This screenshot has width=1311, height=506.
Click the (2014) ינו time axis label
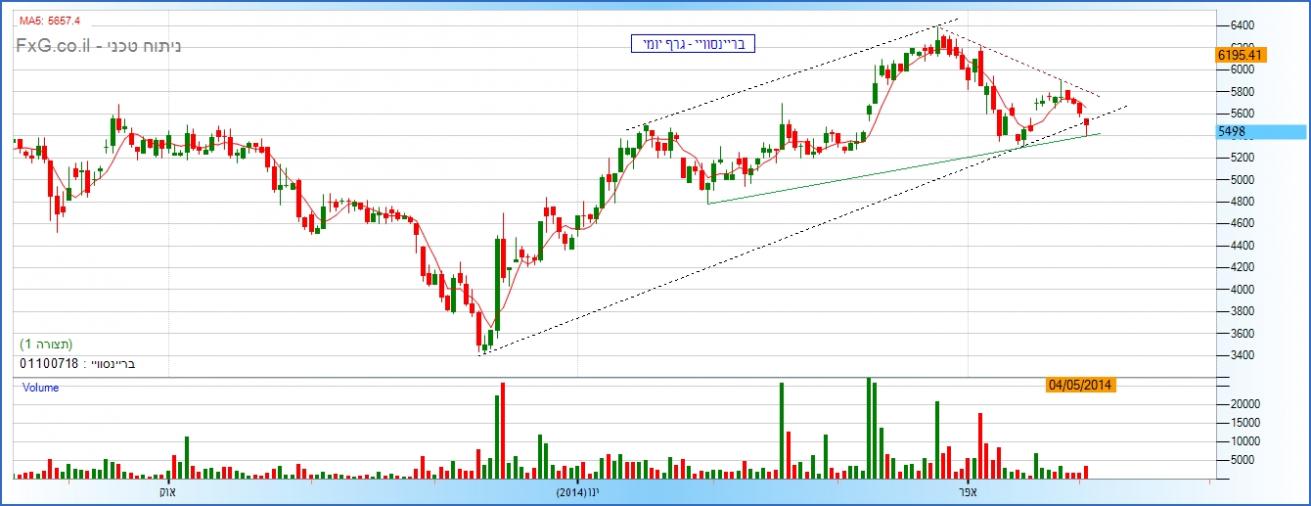click(578, 492)
